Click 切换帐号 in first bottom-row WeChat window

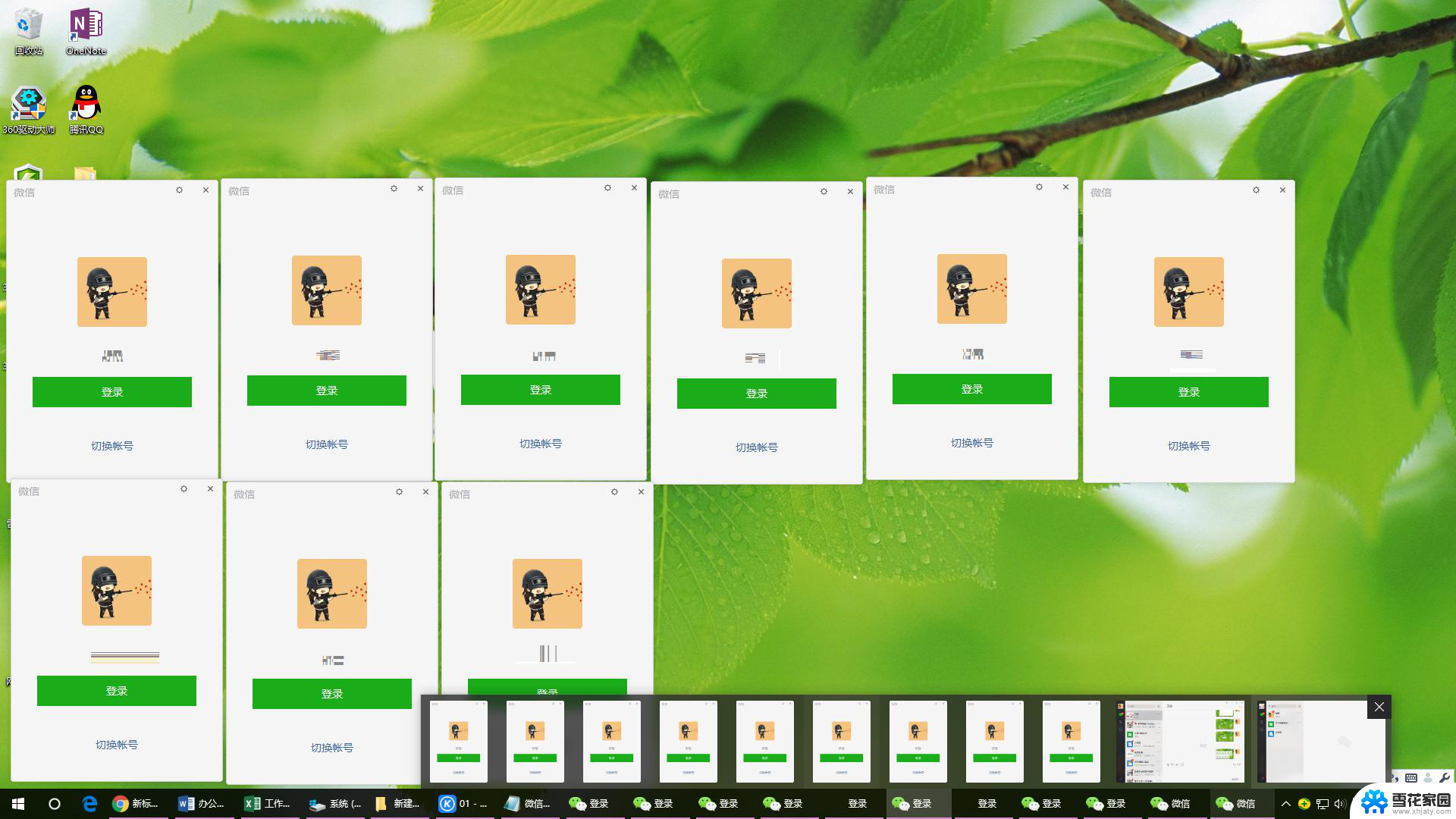coord(117,745)
